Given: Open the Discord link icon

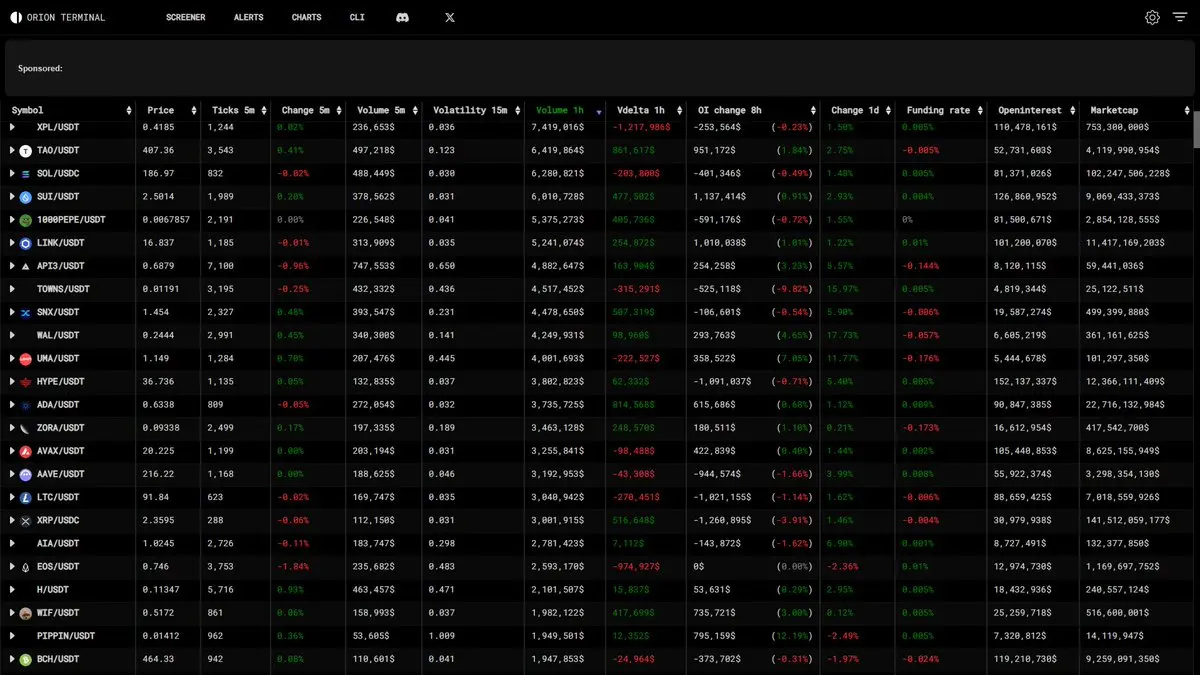Looking at the screenshot, I should click(x=402, y=17).
